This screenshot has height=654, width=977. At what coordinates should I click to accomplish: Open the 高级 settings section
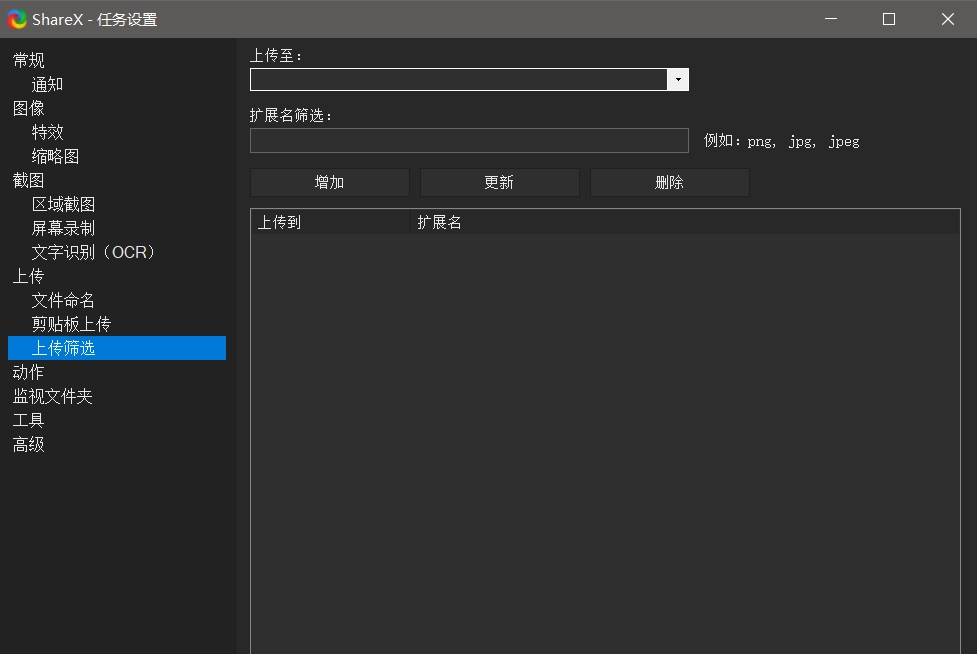(29, 445)
